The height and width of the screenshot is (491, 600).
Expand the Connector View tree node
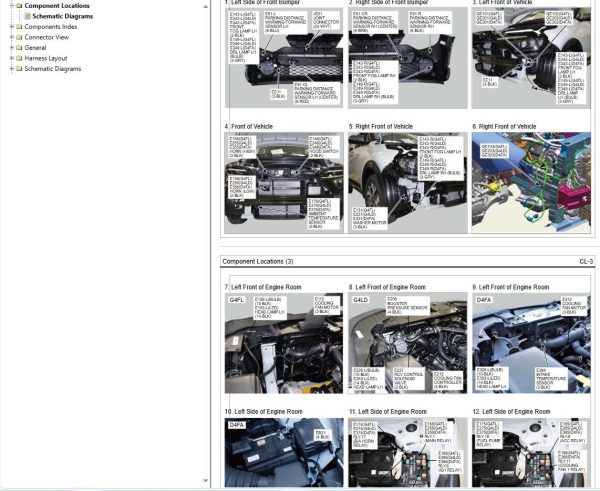(12, 37)
